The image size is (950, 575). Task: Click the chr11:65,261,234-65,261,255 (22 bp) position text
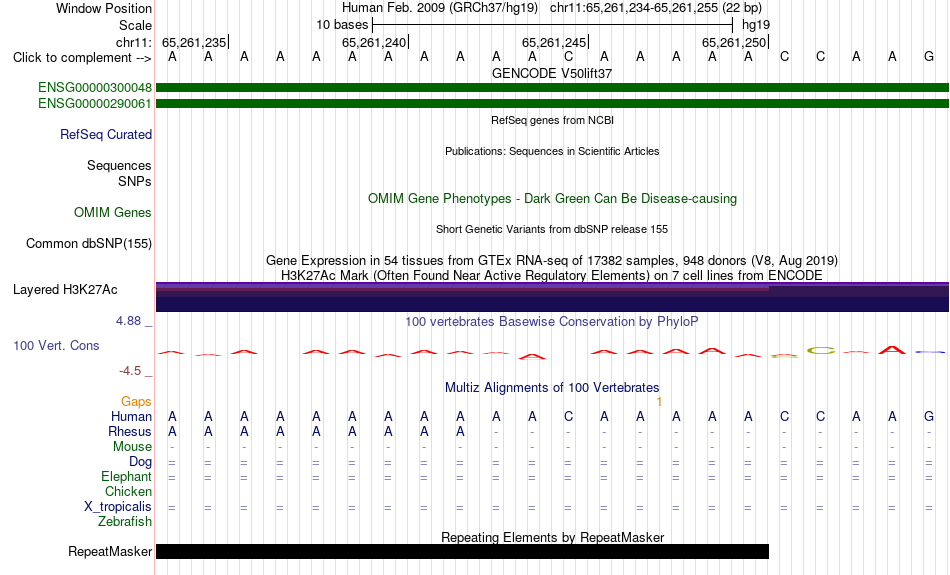pos(656,8)
